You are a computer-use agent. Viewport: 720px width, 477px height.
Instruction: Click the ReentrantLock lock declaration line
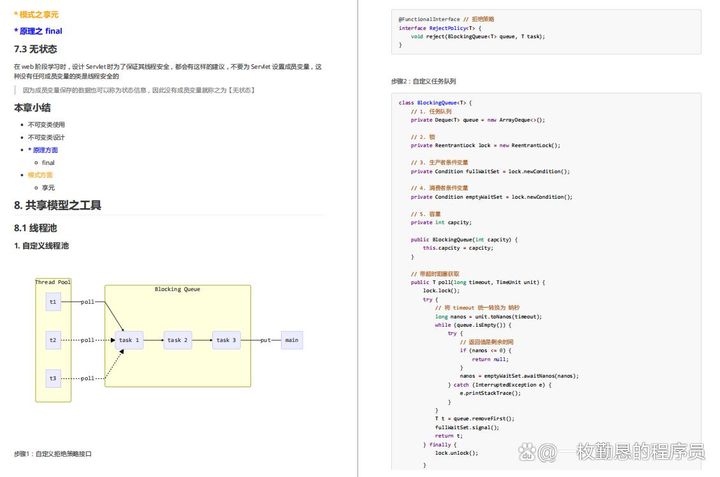point(486,146)
